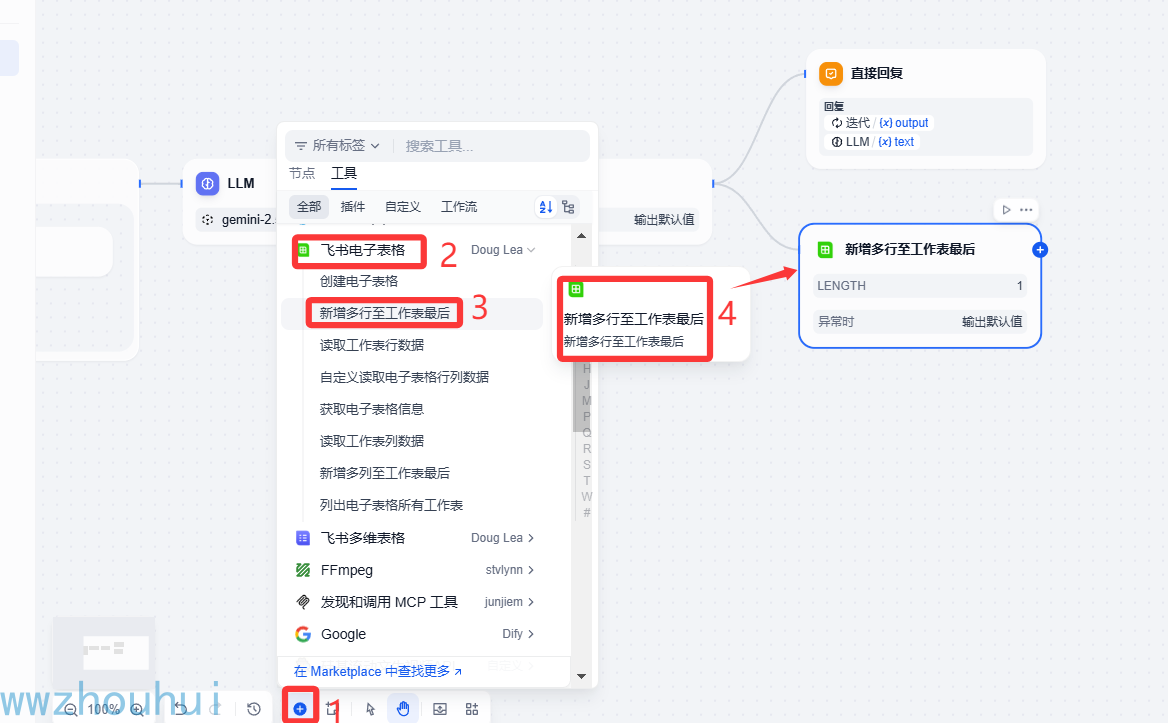The height and width of the screenshot is (723, 1168).
Task: Click the export image icon in bottom toolbar
Action: 440,709
